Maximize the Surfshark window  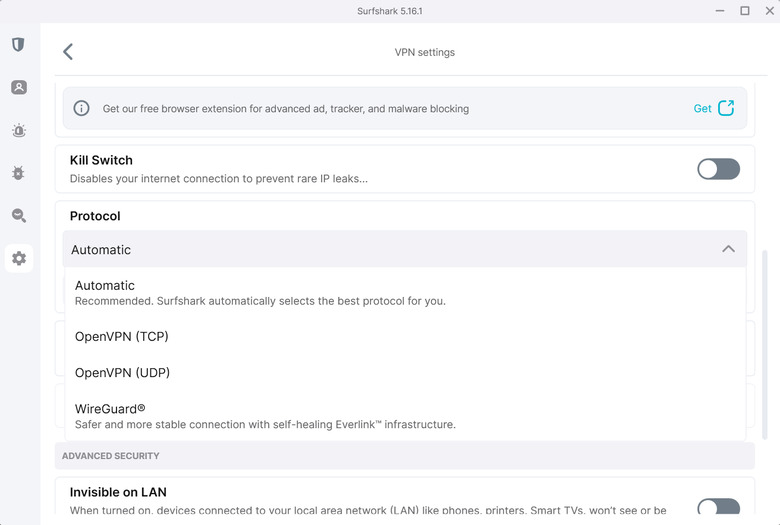(745, 10)
